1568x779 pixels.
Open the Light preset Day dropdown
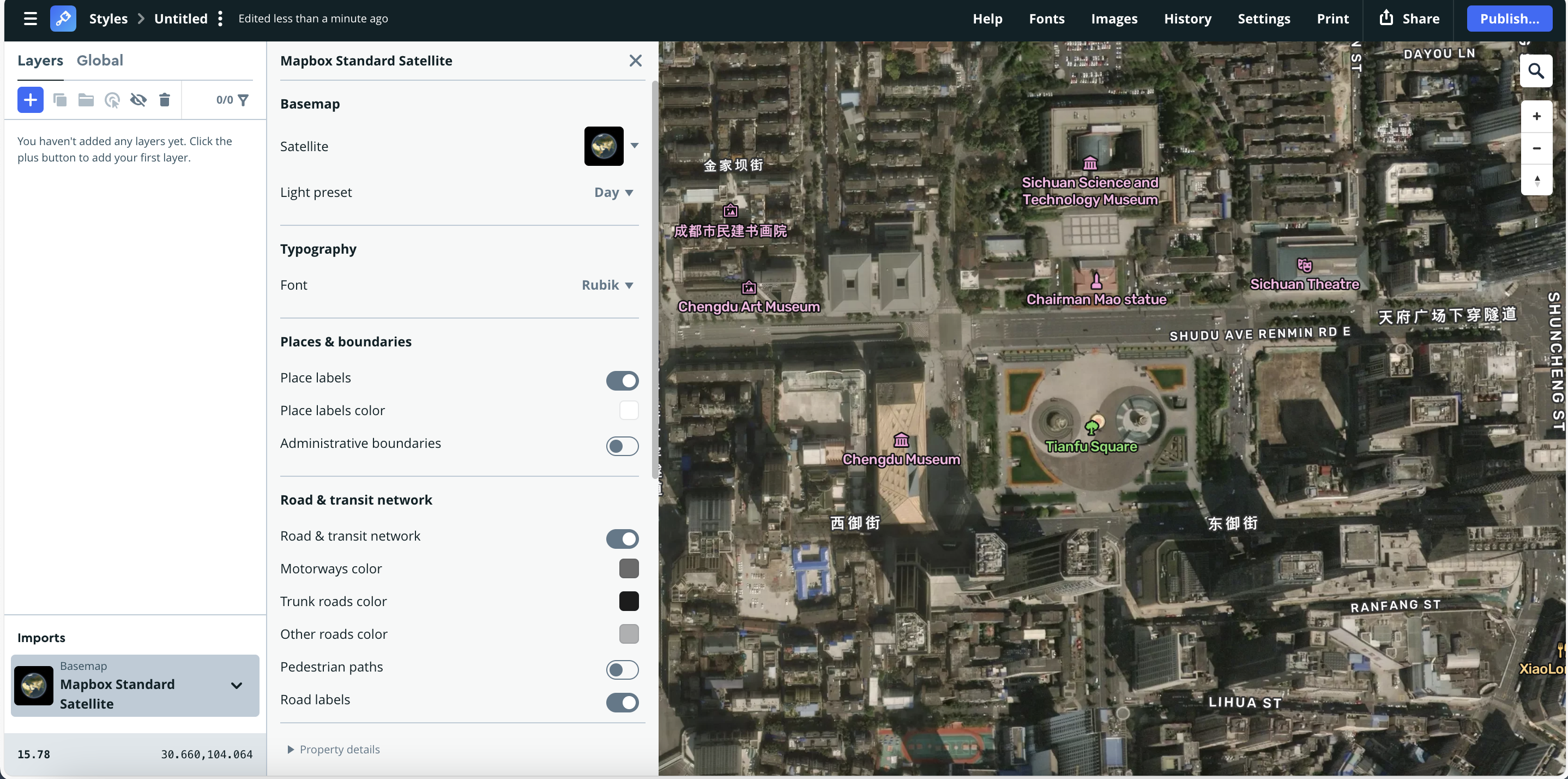(613, 193)
